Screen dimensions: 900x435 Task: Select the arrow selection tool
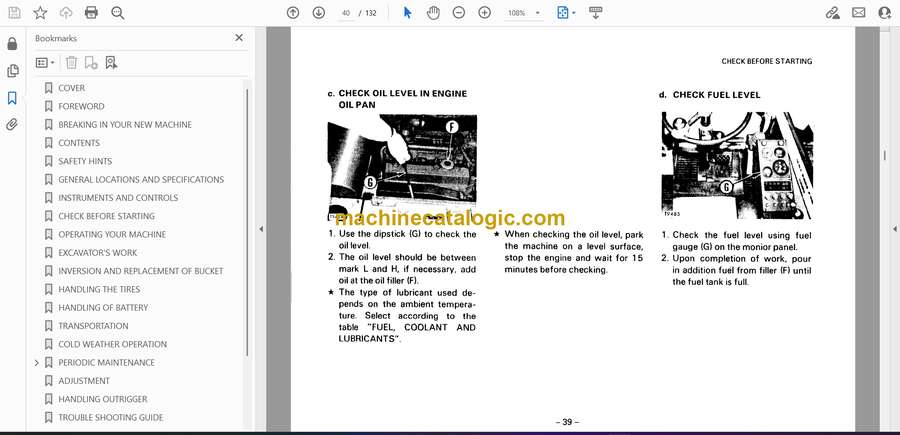click(408, 13)
